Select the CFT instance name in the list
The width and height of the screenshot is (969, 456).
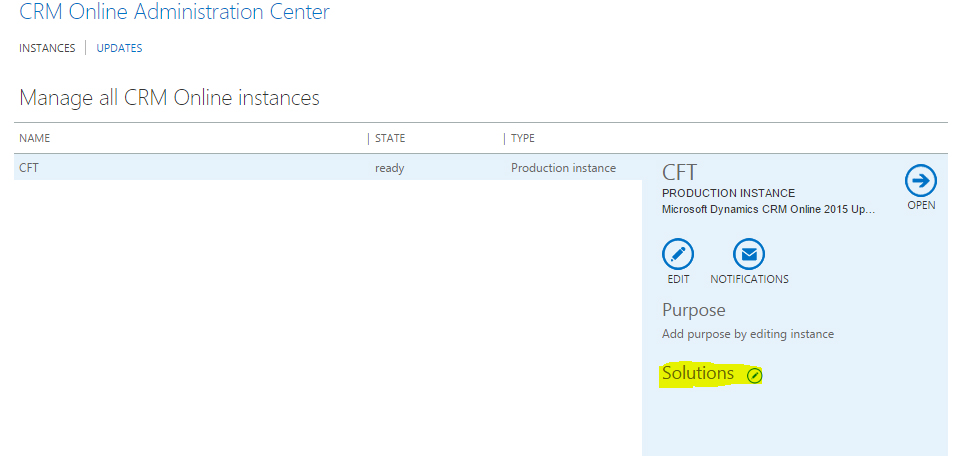(x=29, y=168)
